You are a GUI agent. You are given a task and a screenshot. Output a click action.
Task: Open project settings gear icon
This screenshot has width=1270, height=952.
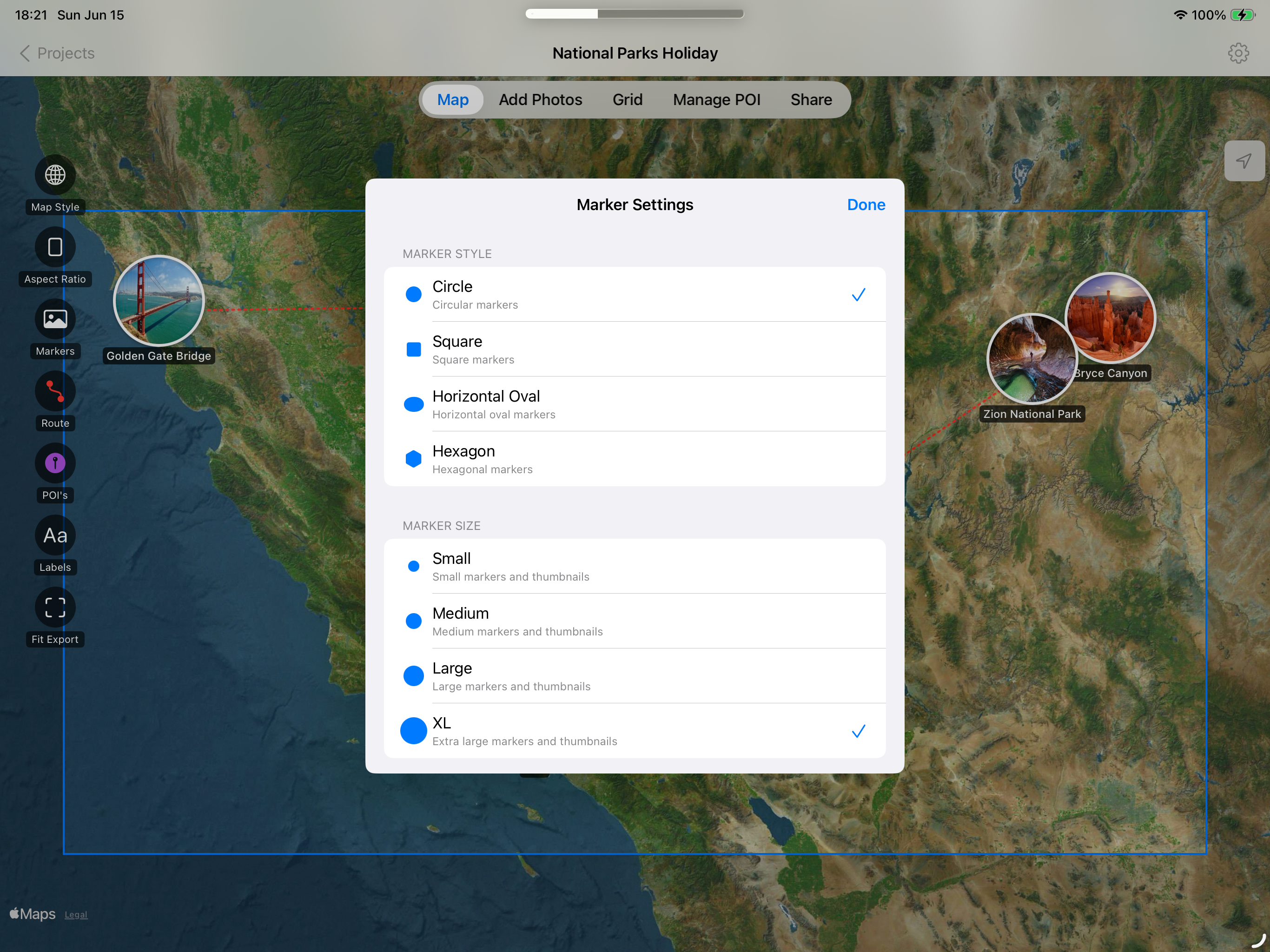(x=1238, y=53)
